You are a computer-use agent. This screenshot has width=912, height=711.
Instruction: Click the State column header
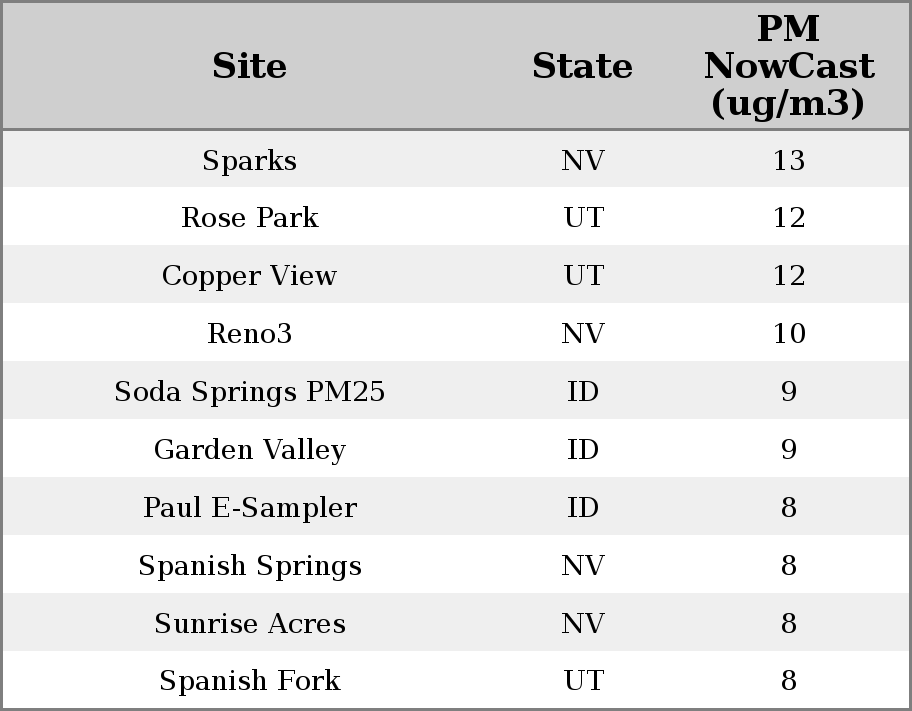[582, 66]
